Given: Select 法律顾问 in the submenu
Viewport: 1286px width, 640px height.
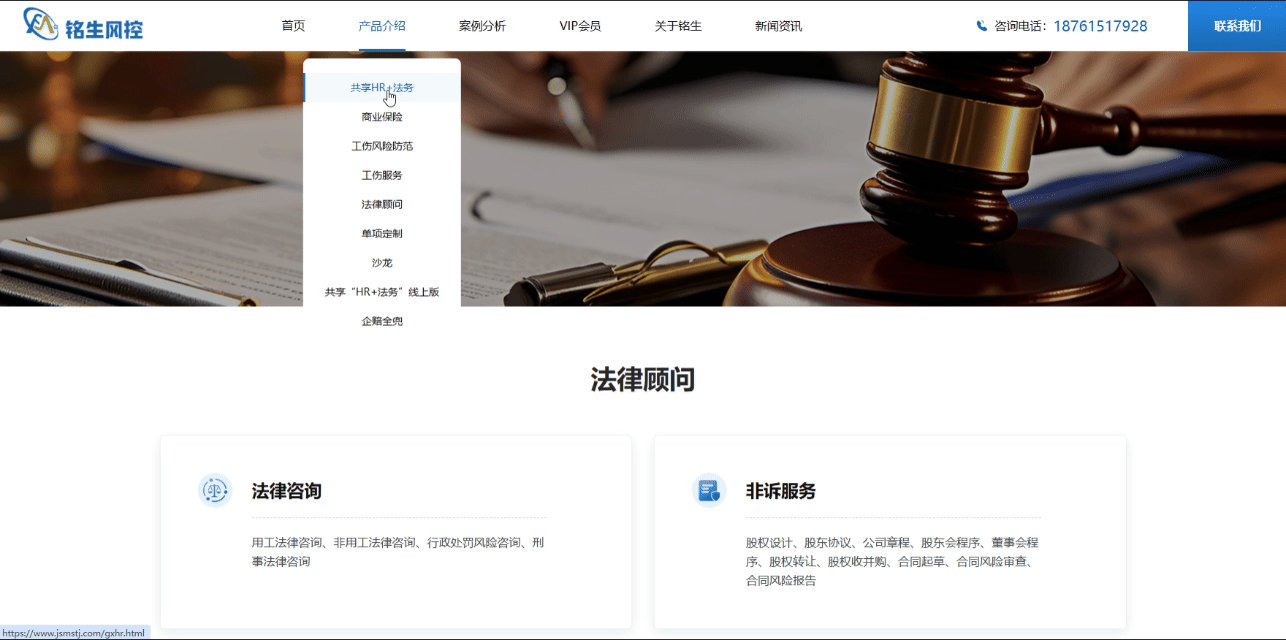Looking at the screenshot, I should [x=381, y=203].
